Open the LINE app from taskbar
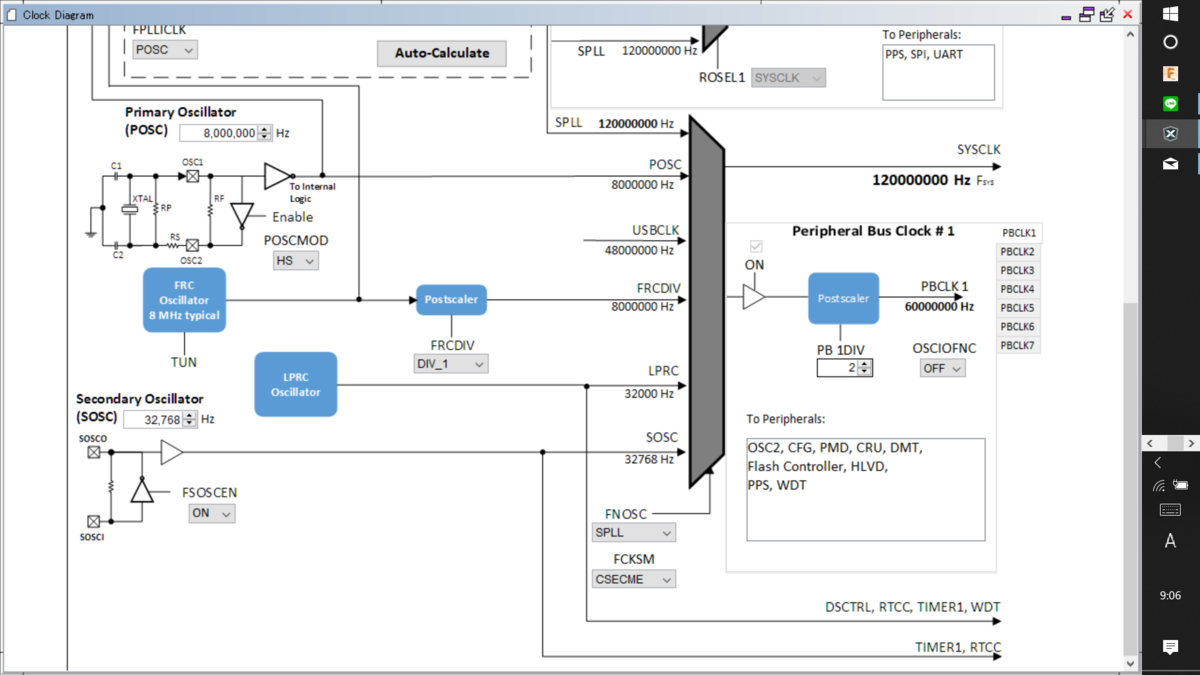The height and width of the screenshot is (675, 1200). (1171, 104)
